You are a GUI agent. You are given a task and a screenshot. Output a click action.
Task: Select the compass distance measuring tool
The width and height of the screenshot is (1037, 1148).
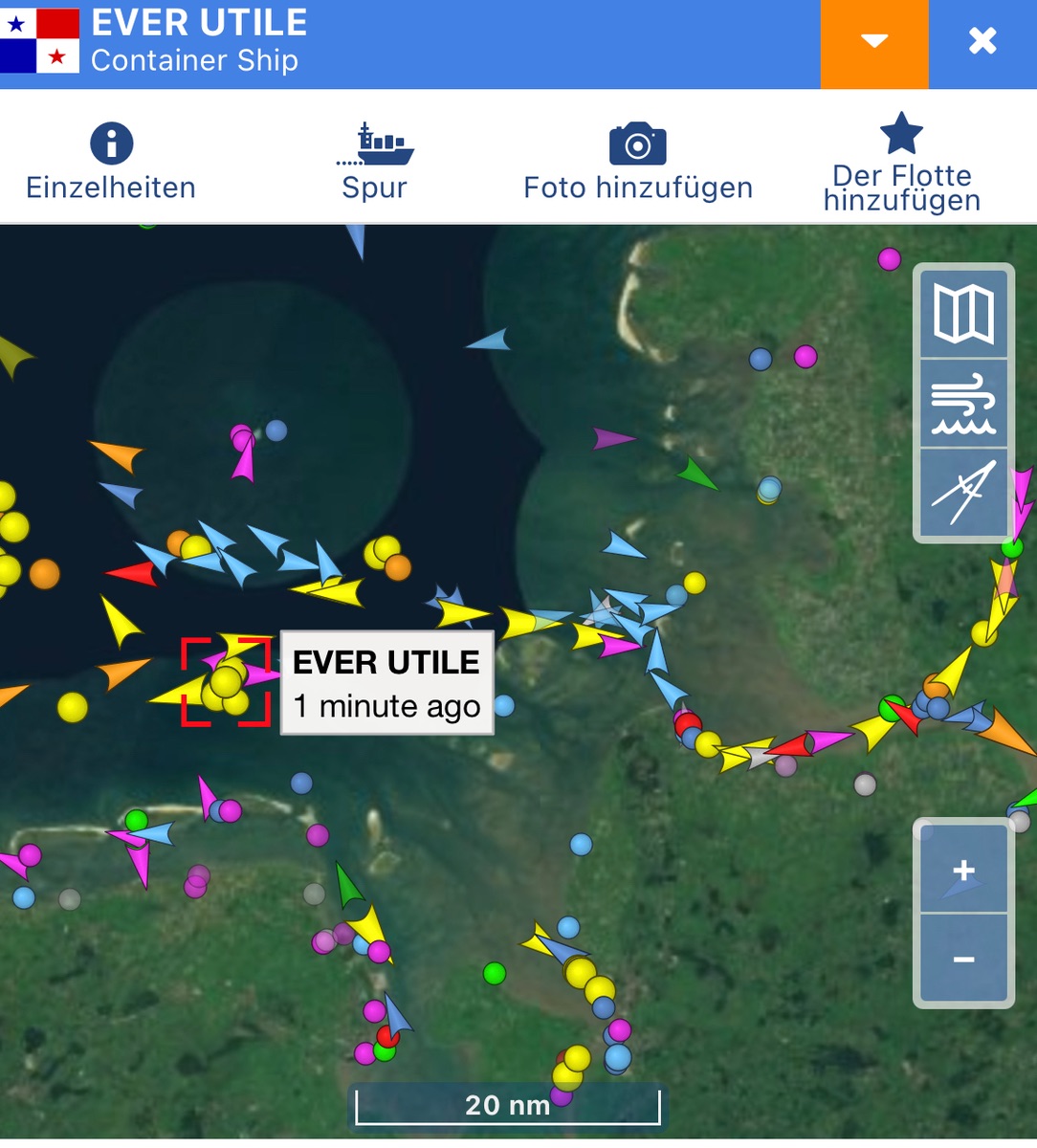pos(963,493)
